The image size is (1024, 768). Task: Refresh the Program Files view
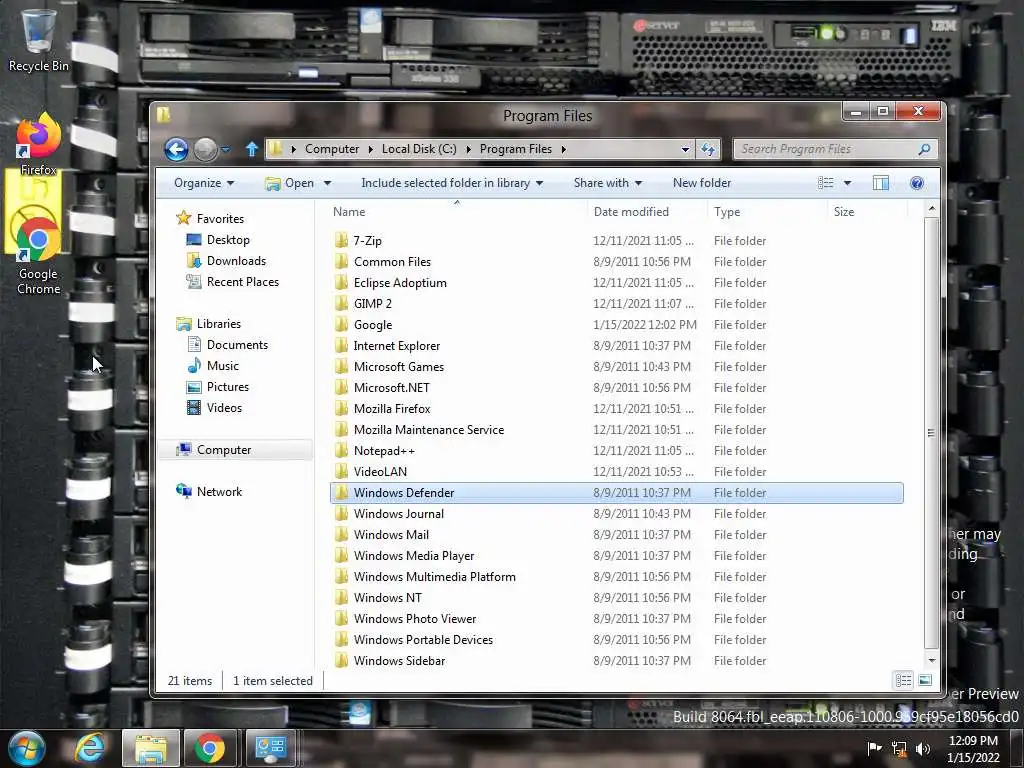pyautogui.click(x=708, y=149)
